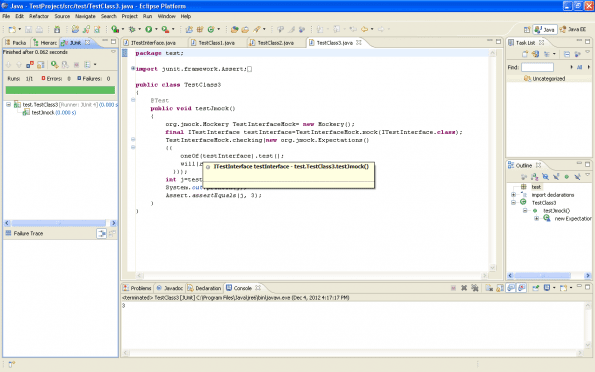Toggle Hide Non-Public Members in Outline toolbar

coord(567,177)
